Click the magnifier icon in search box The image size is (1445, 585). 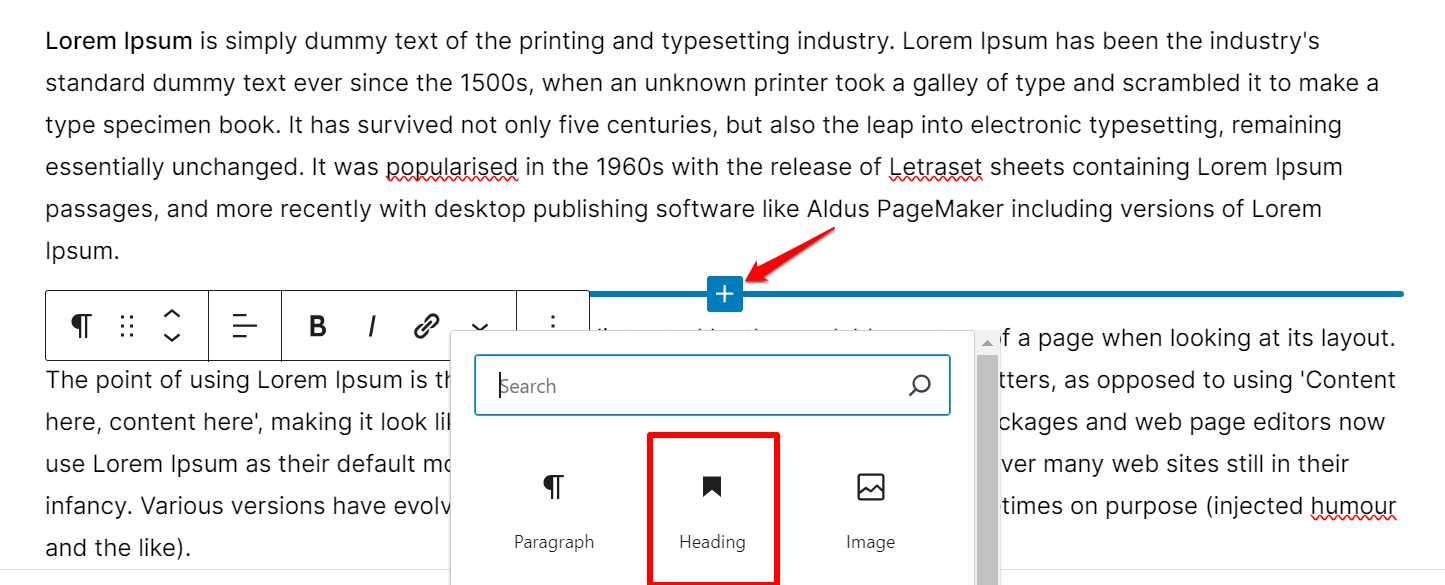point(920,386)
